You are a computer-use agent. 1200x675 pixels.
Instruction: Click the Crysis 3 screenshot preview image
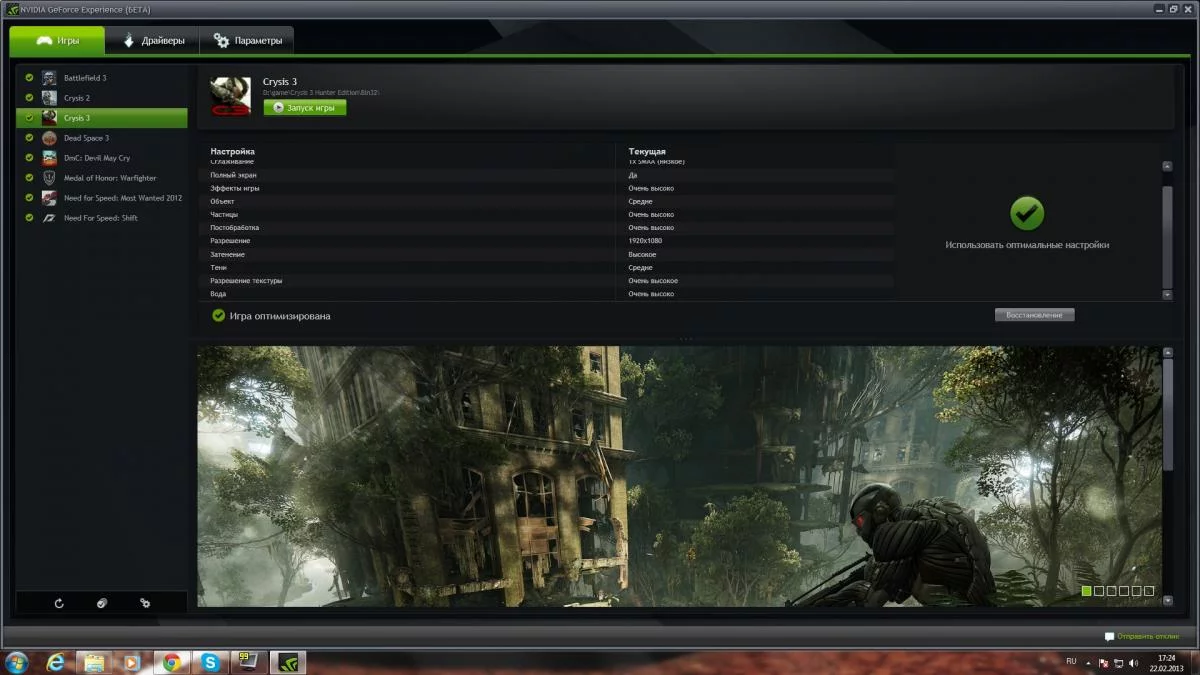[x=678, y=476]
